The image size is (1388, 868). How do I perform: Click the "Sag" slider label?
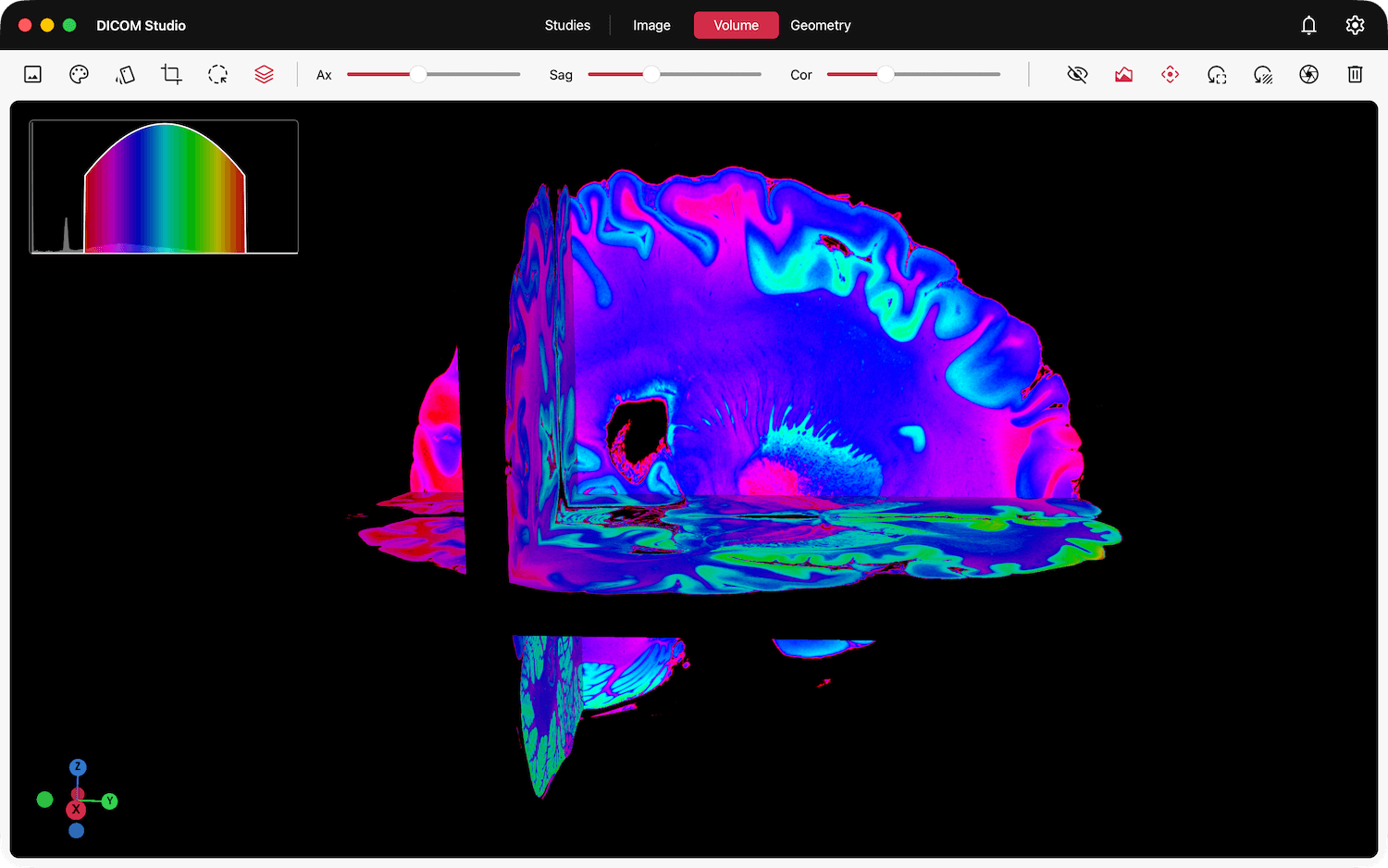[561, 75]
